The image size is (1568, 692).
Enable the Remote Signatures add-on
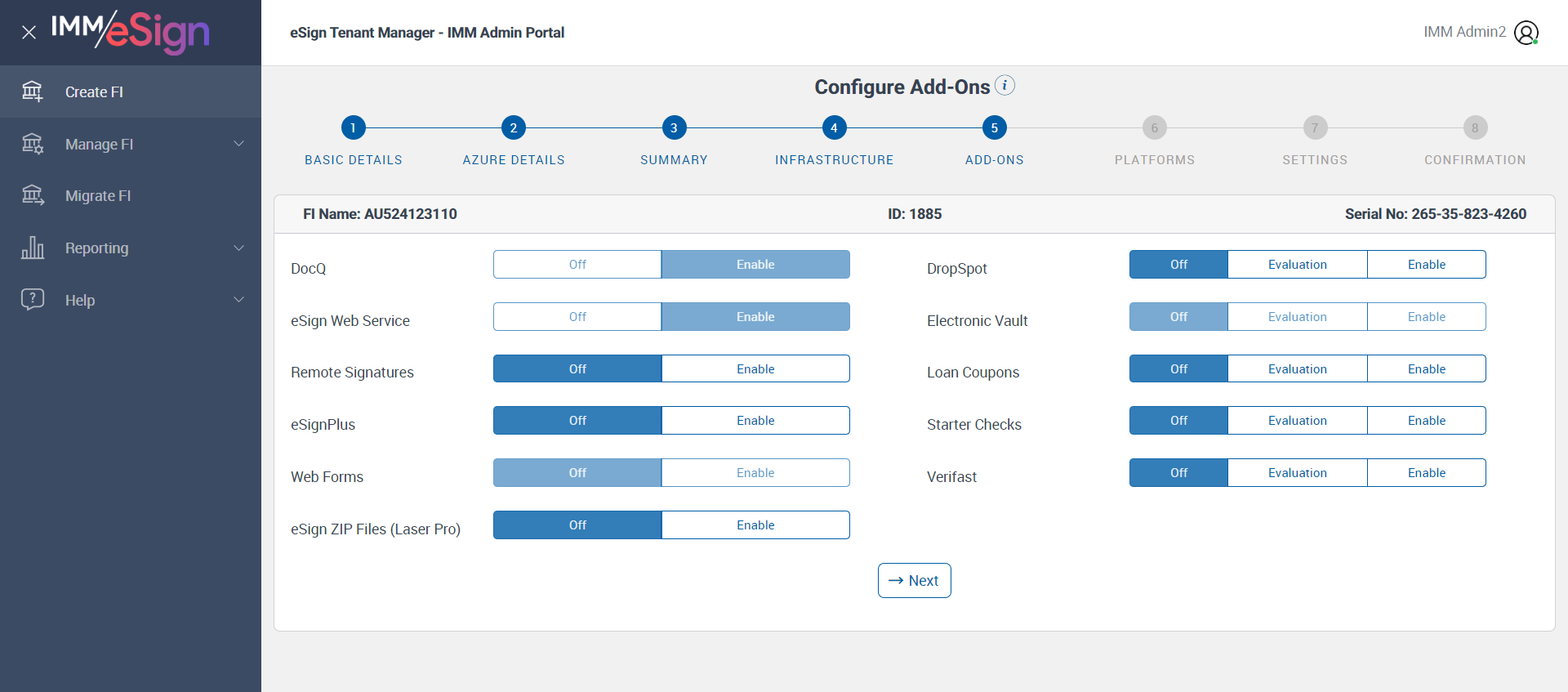[755, 368]
